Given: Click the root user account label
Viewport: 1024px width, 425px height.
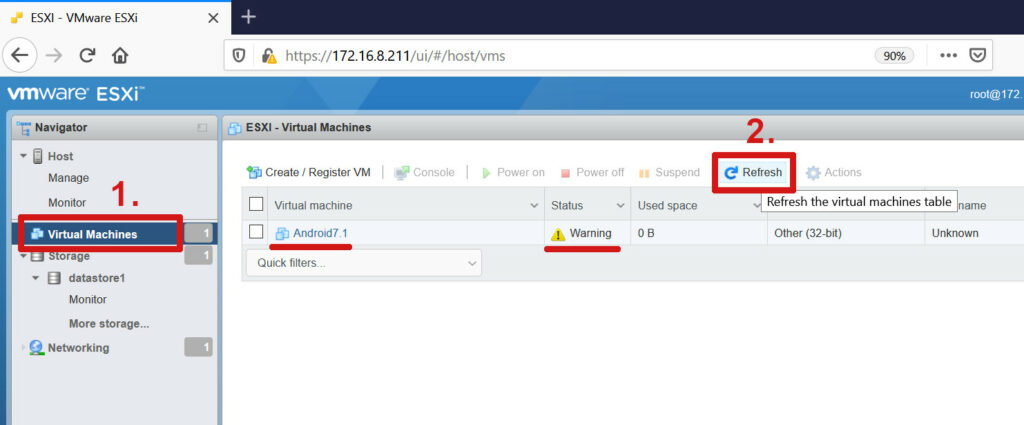Looking at the screenshot, I should pyautogui.click(x=997, y=95).
